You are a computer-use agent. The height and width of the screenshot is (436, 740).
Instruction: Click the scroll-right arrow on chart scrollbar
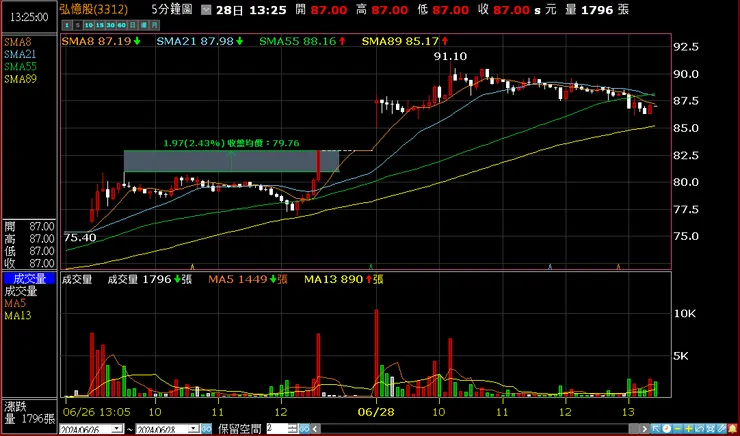pyautogui.click(x=645, y=429)
